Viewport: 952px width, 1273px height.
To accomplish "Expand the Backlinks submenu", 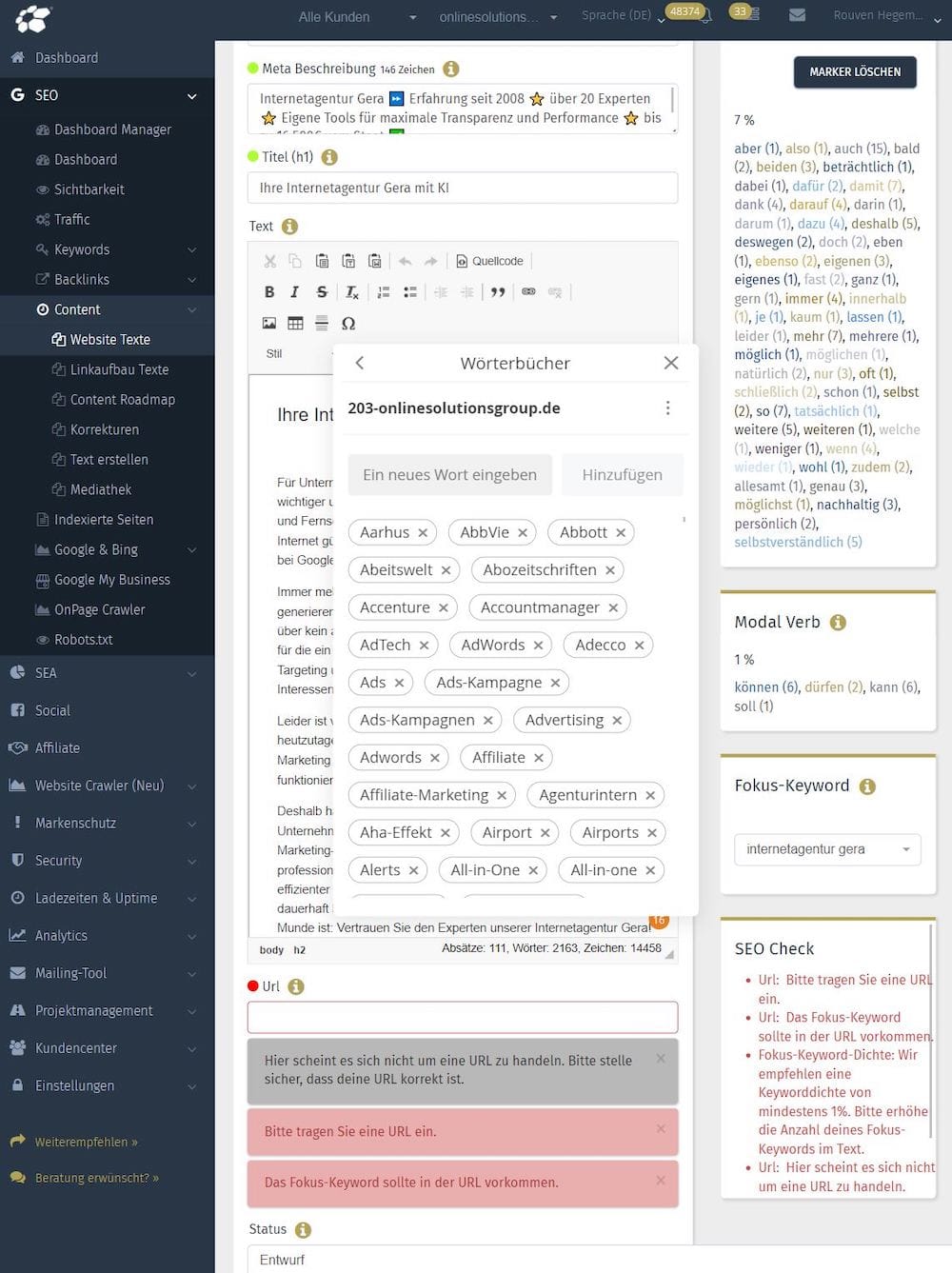I will click(191, 280).
